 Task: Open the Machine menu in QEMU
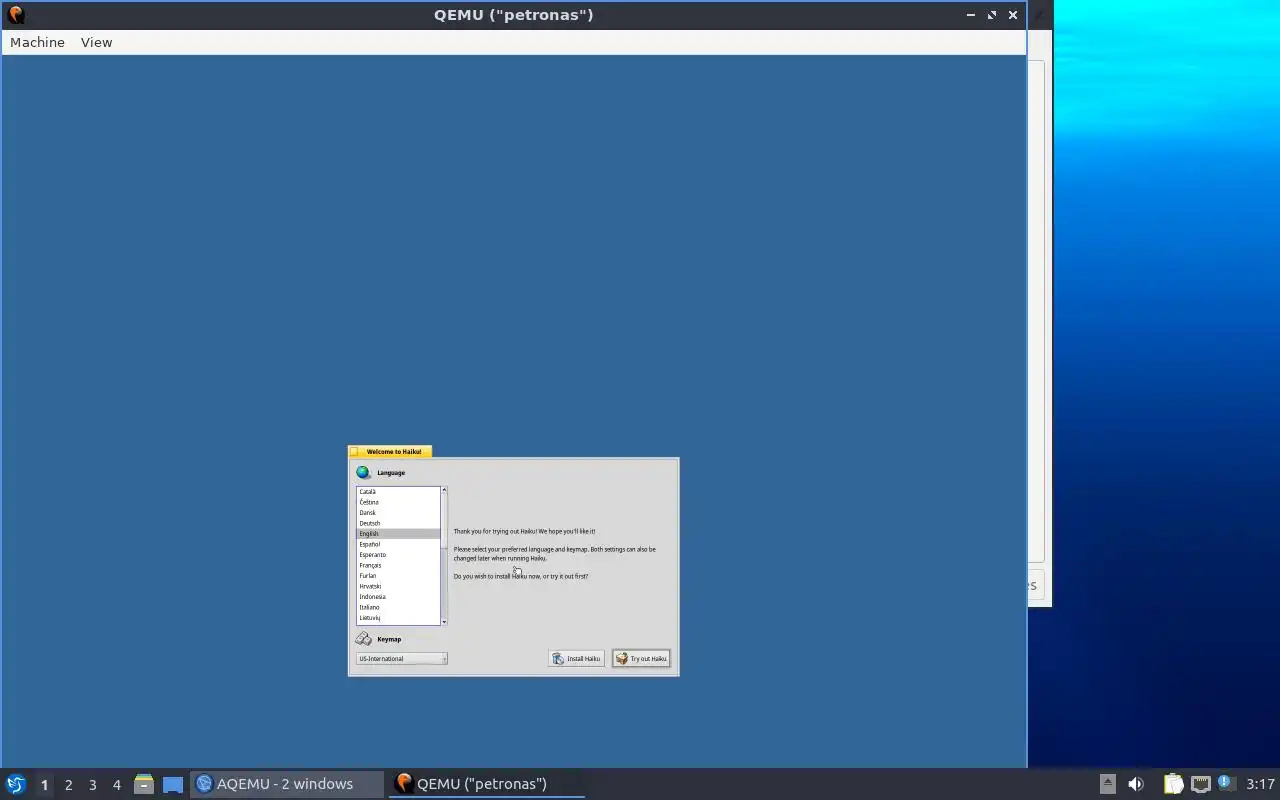37,42
